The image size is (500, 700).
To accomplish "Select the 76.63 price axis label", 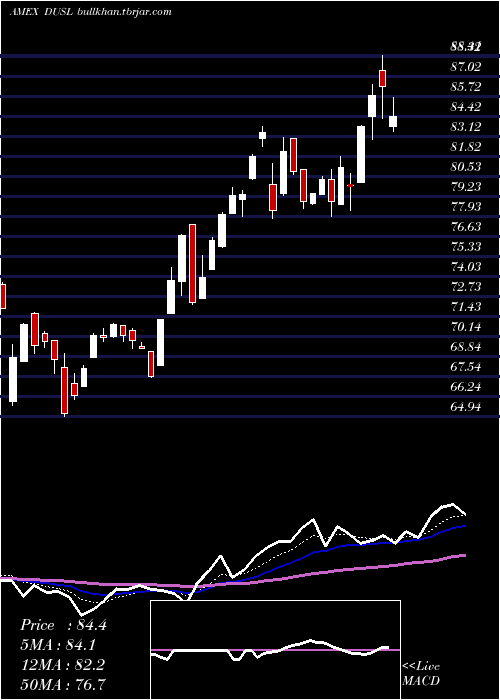I will (466, 227).
